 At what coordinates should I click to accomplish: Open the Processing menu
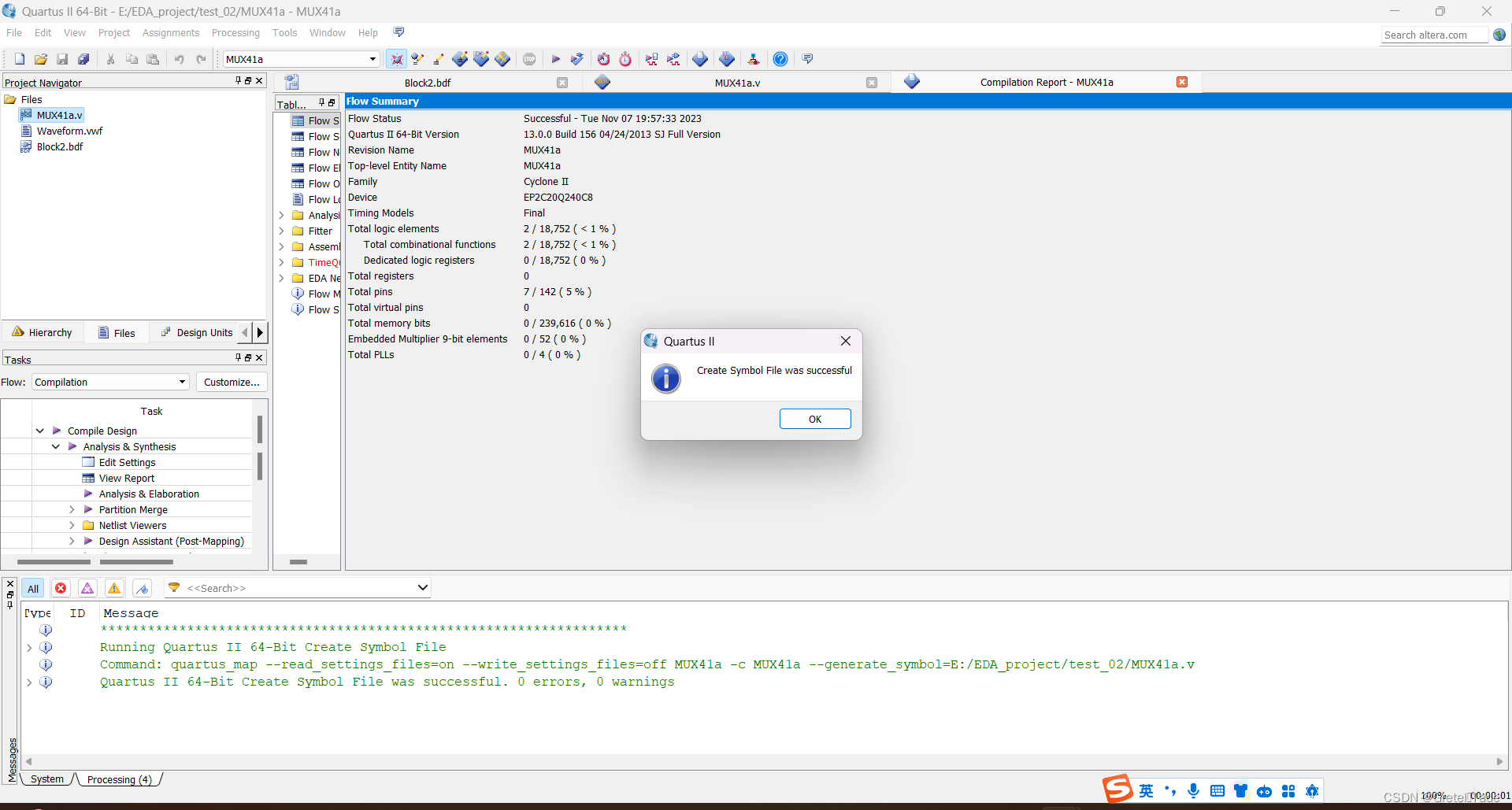[235, 33]
